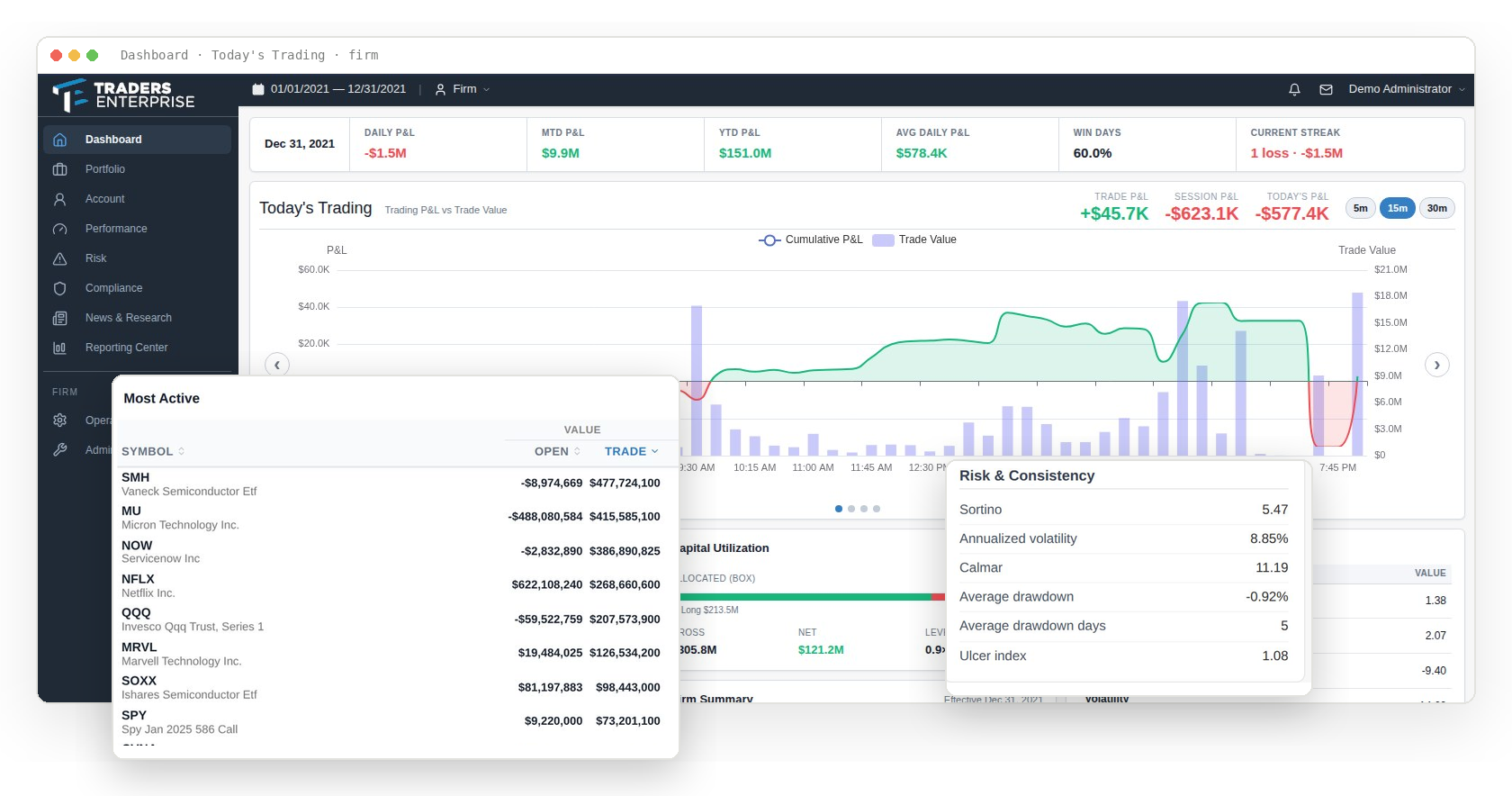
Task: Click the Reporting Center chart icon
Action: coord(60,348)
